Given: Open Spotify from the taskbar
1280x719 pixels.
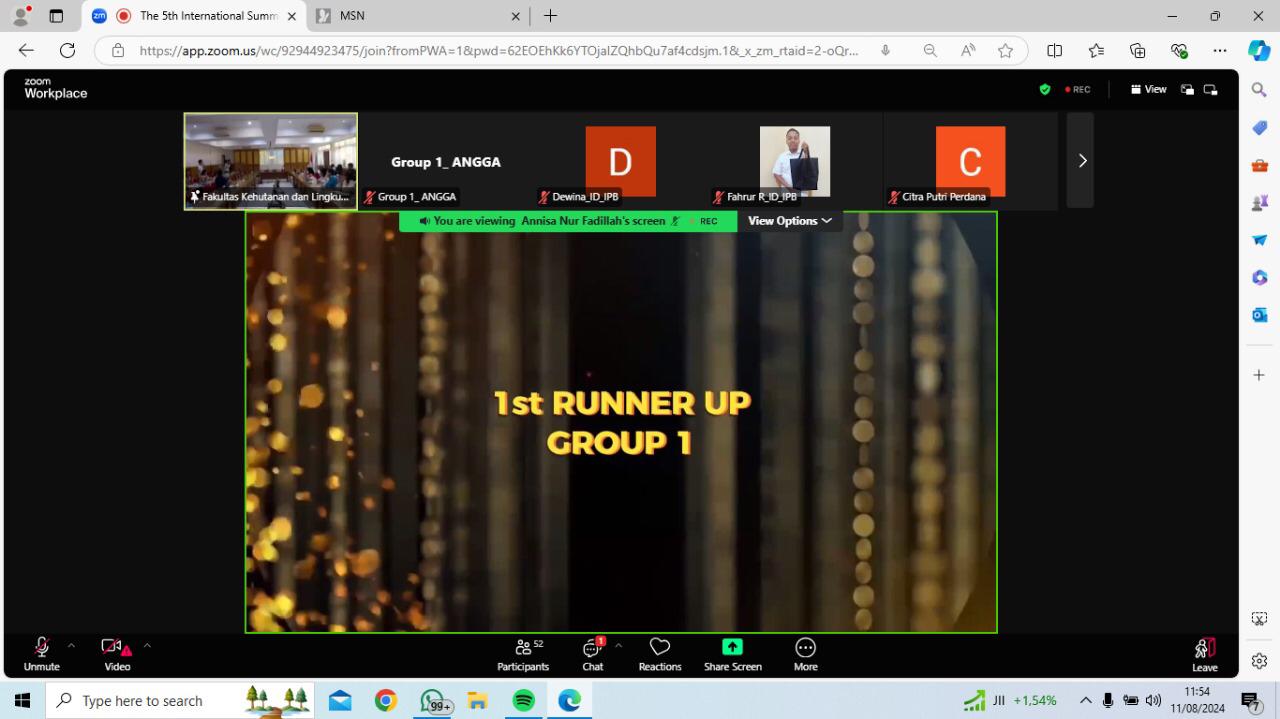Looking at the screenshot, I should [523, 701].
